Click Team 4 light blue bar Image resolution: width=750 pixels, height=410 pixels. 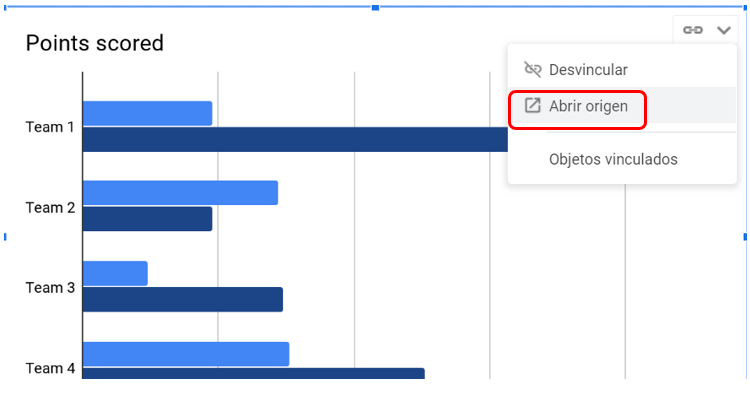[x=185, y=354]
